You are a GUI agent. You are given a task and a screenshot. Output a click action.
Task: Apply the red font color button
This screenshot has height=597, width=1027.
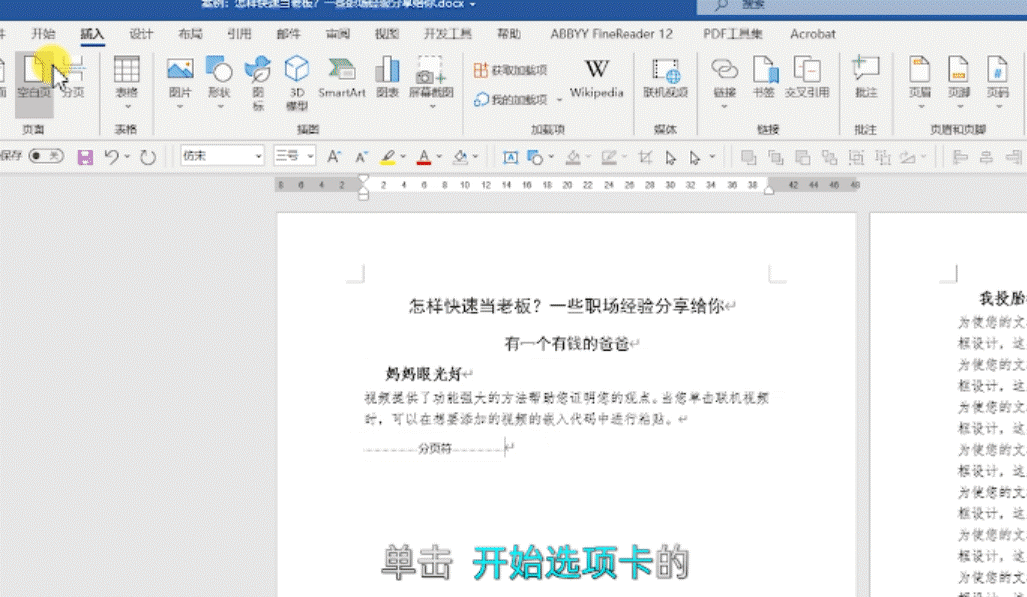pyautogui.click(x=423, y=157)
